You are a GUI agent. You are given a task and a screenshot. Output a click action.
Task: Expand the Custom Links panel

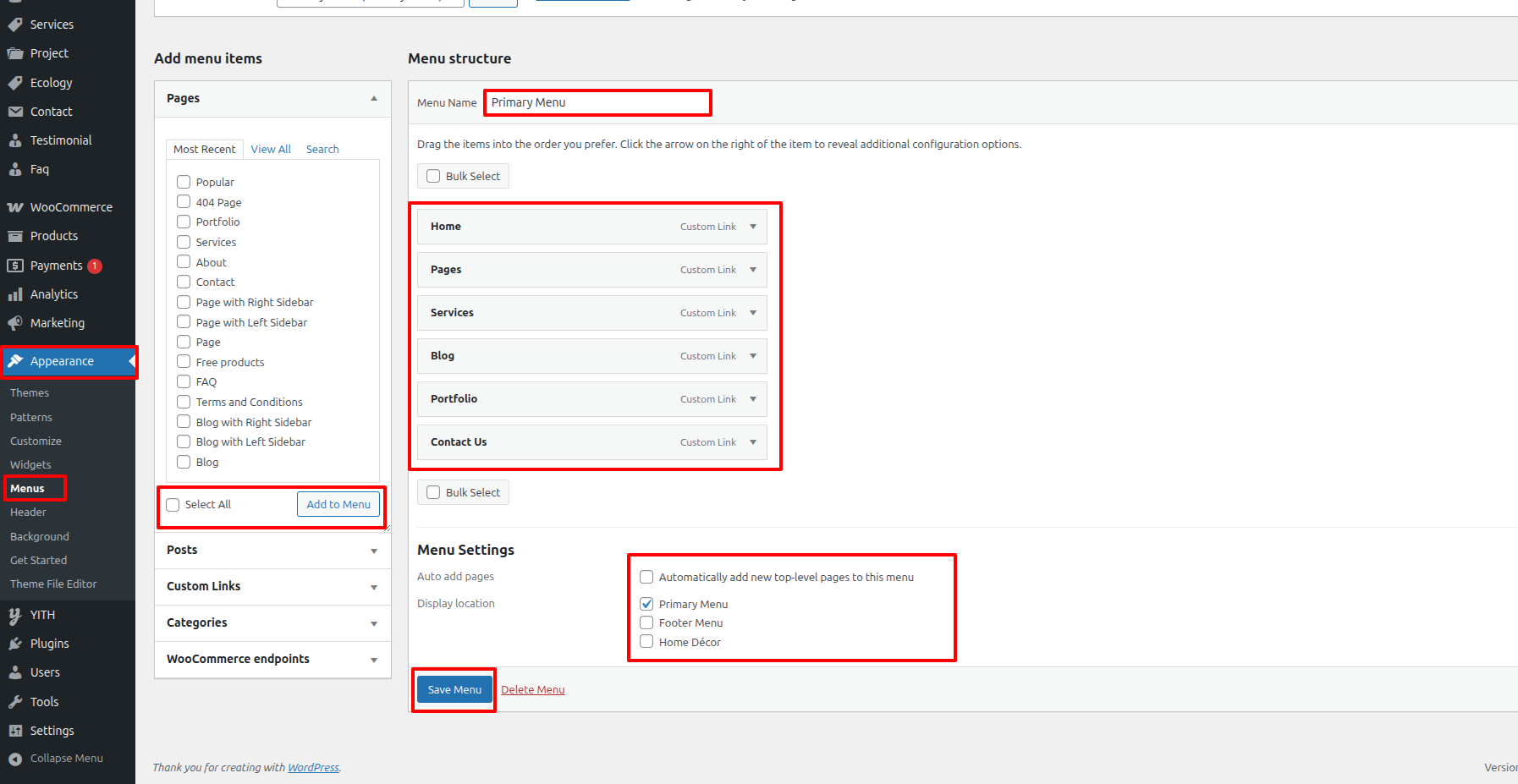click(373, 587)
